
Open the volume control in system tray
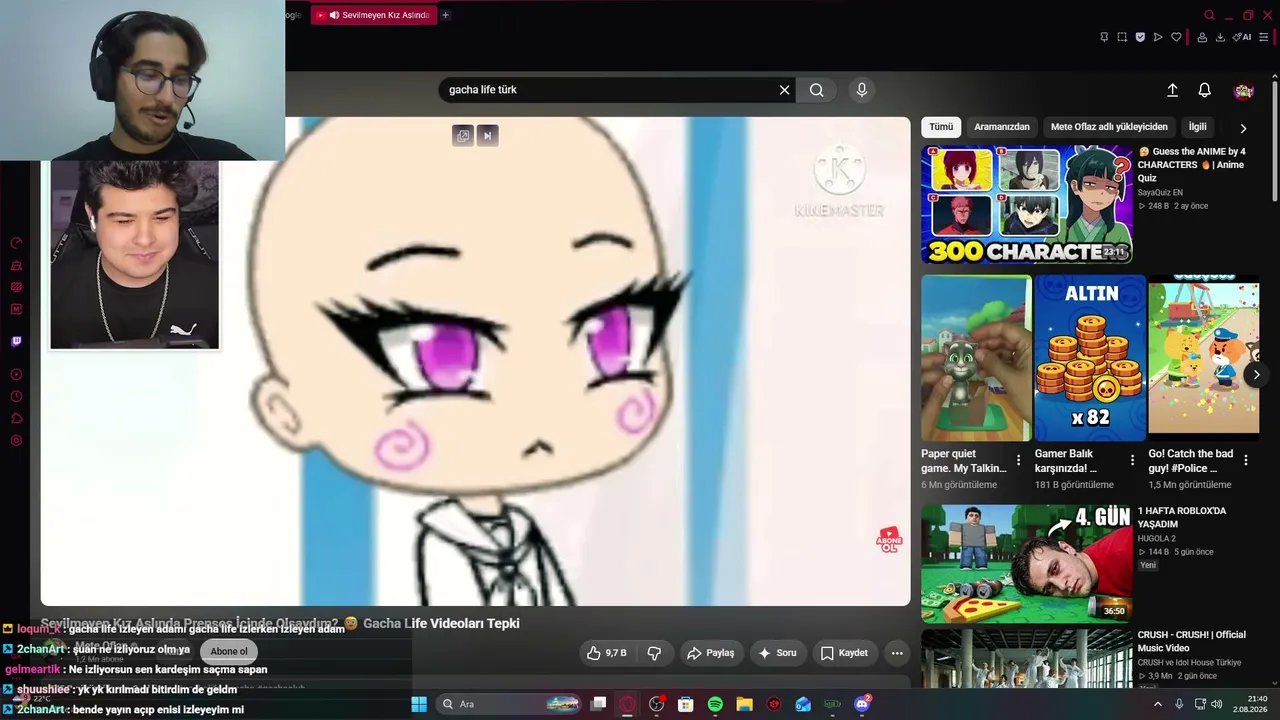click(1217, 704)
